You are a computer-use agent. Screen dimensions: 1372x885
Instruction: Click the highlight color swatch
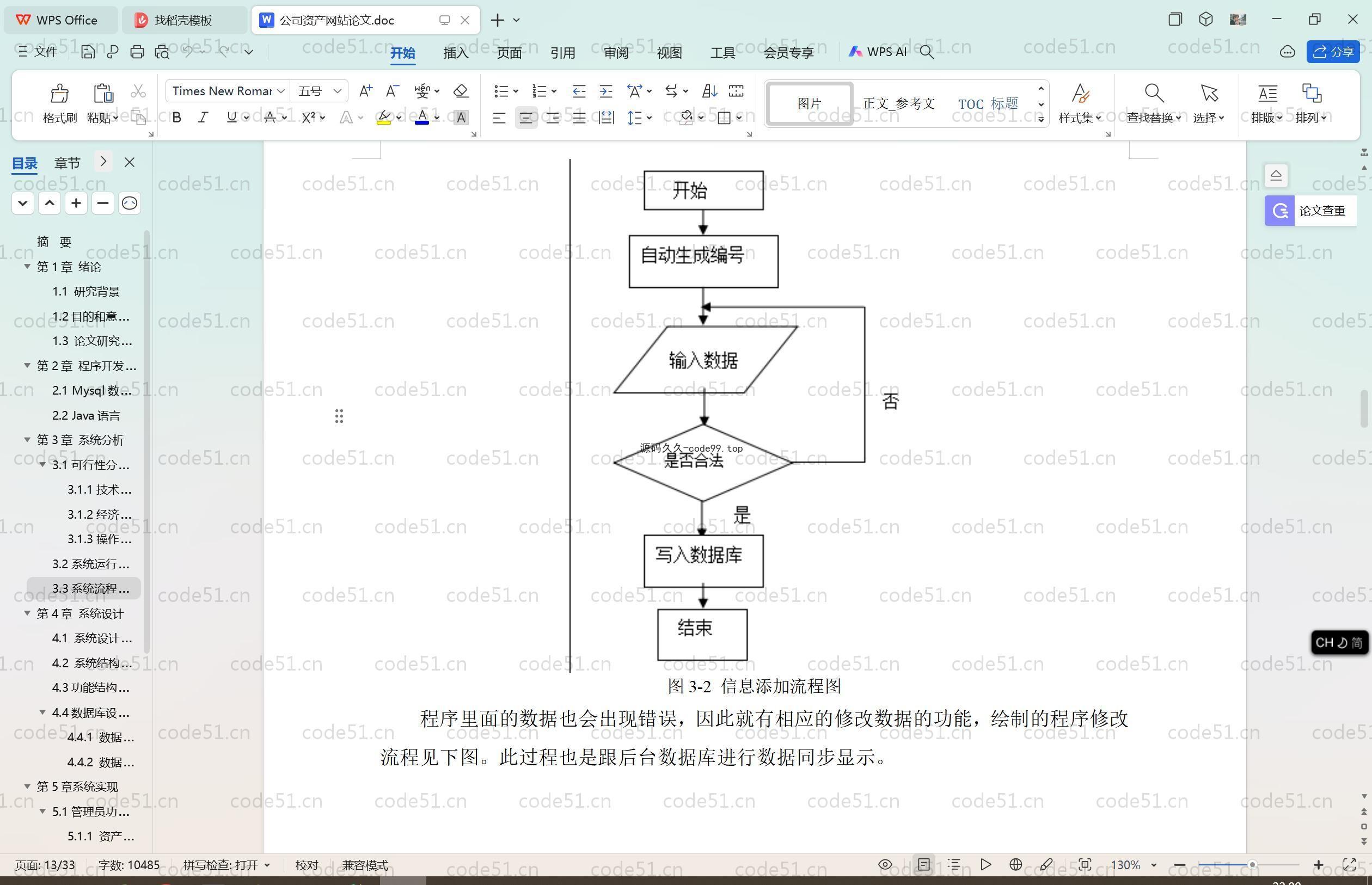point(384,118)
